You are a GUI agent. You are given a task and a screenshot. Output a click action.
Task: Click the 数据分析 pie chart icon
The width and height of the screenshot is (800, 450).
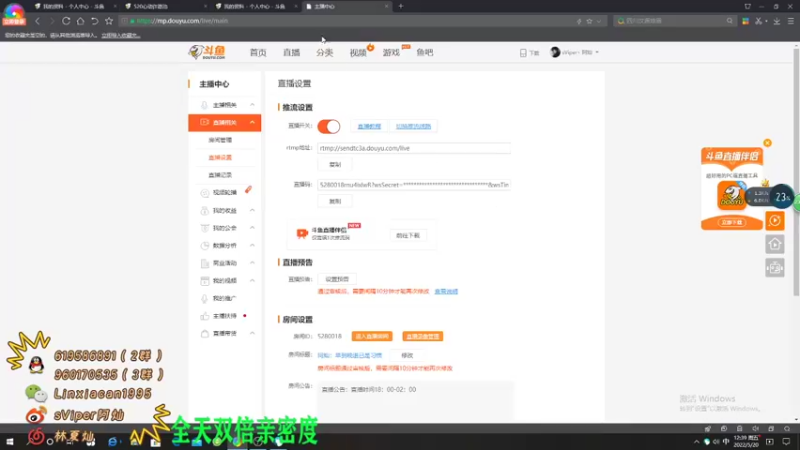(204, 245)
